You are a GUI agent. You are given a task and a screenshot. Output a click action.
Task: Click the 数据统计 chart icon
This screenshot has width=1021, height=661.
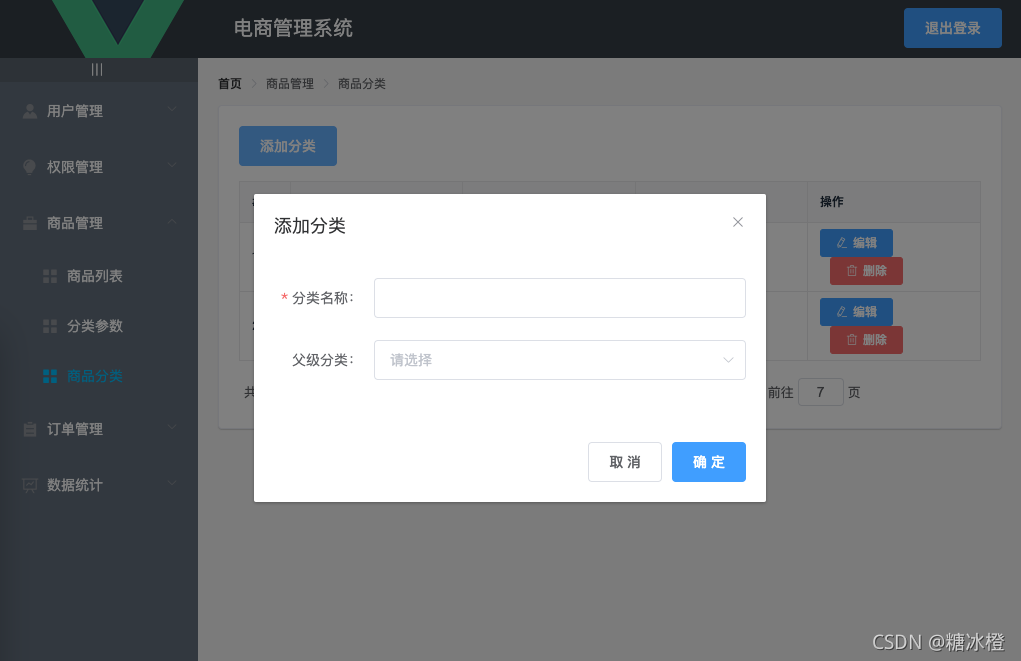29,485
